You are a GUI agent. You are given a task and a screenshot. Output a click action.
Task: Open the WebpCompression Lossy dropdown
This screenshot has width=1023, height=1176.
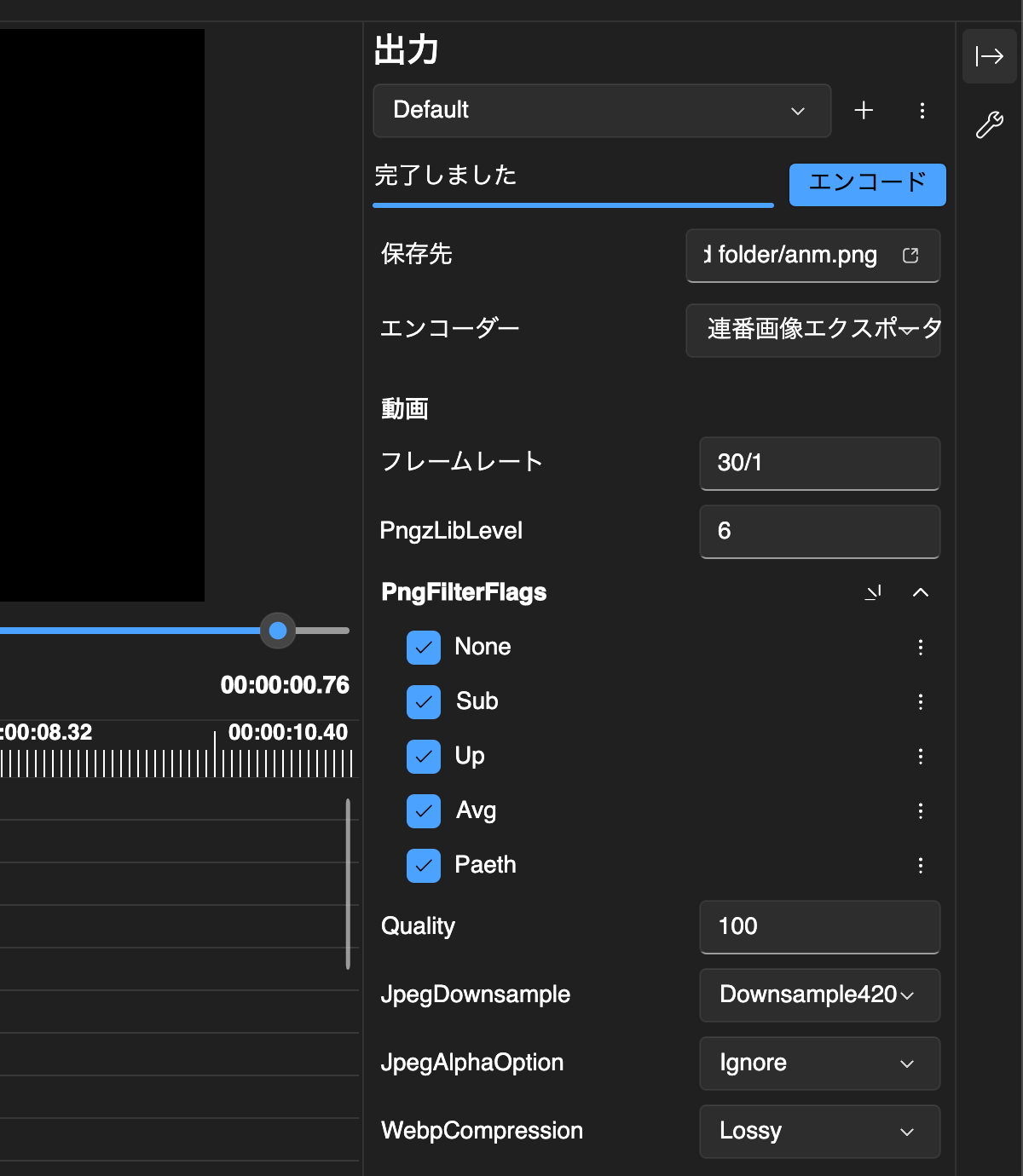(818, 1131)
